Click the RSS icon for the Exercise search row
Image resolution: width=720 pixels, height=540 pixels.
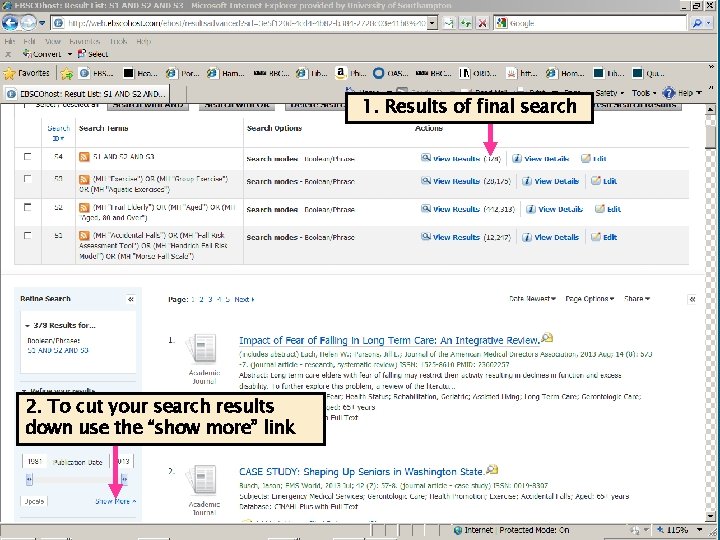(x=84, y=179)
